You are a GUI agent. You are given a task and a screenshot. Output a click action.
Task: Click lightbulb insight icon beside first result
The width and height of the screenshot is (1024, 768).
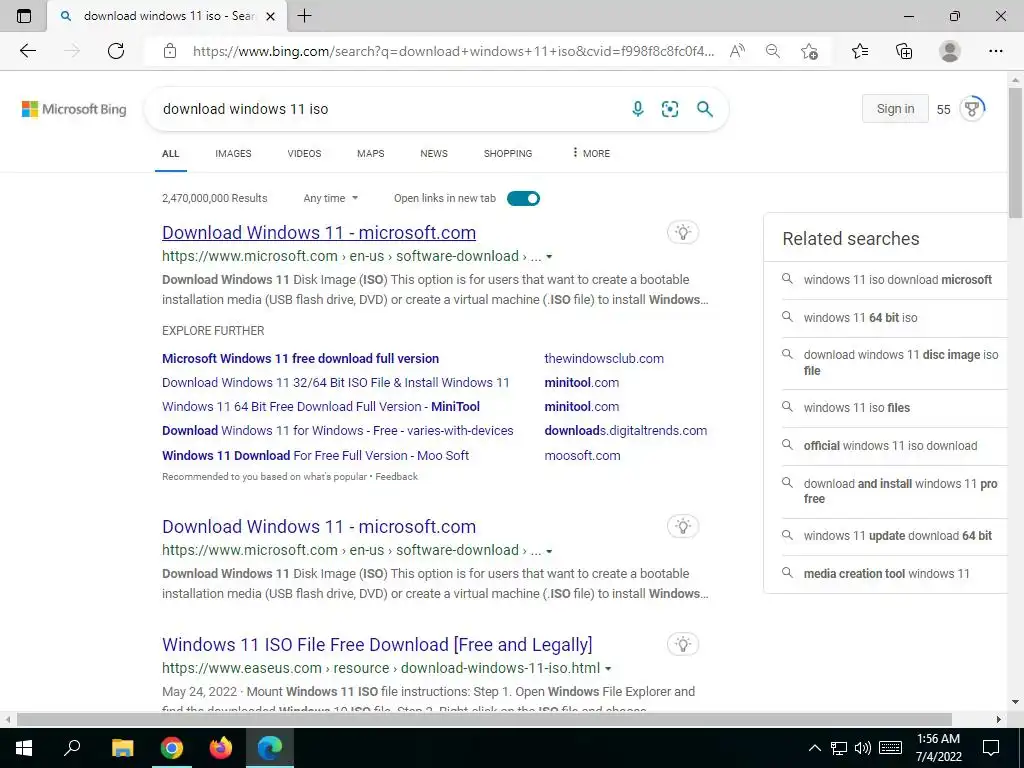(x=683, y=232)
